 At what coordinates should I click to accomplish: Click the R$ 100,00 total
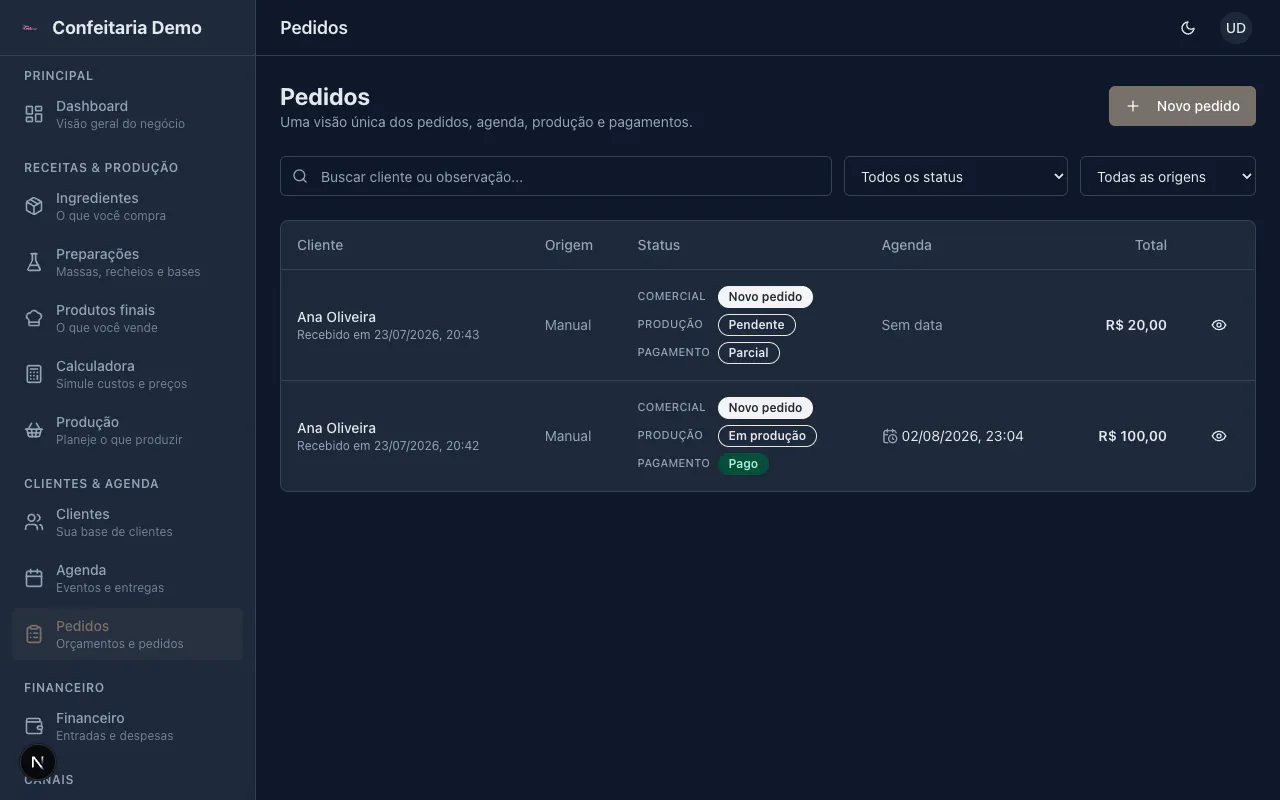coord(1132,436)
